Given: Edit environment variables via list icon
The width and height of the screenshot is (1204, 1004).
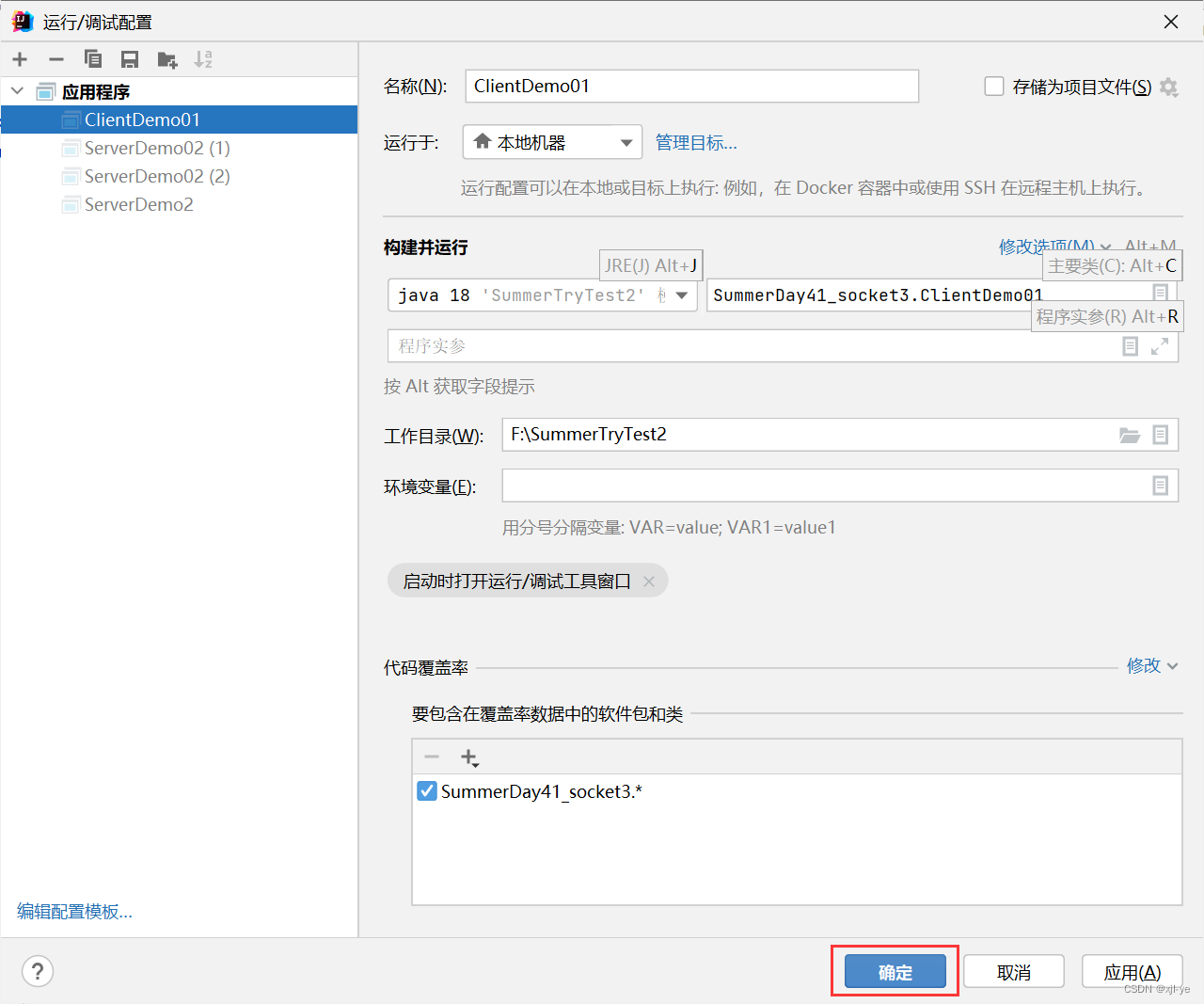Looking at the screenshot, I should [1160, 486].
